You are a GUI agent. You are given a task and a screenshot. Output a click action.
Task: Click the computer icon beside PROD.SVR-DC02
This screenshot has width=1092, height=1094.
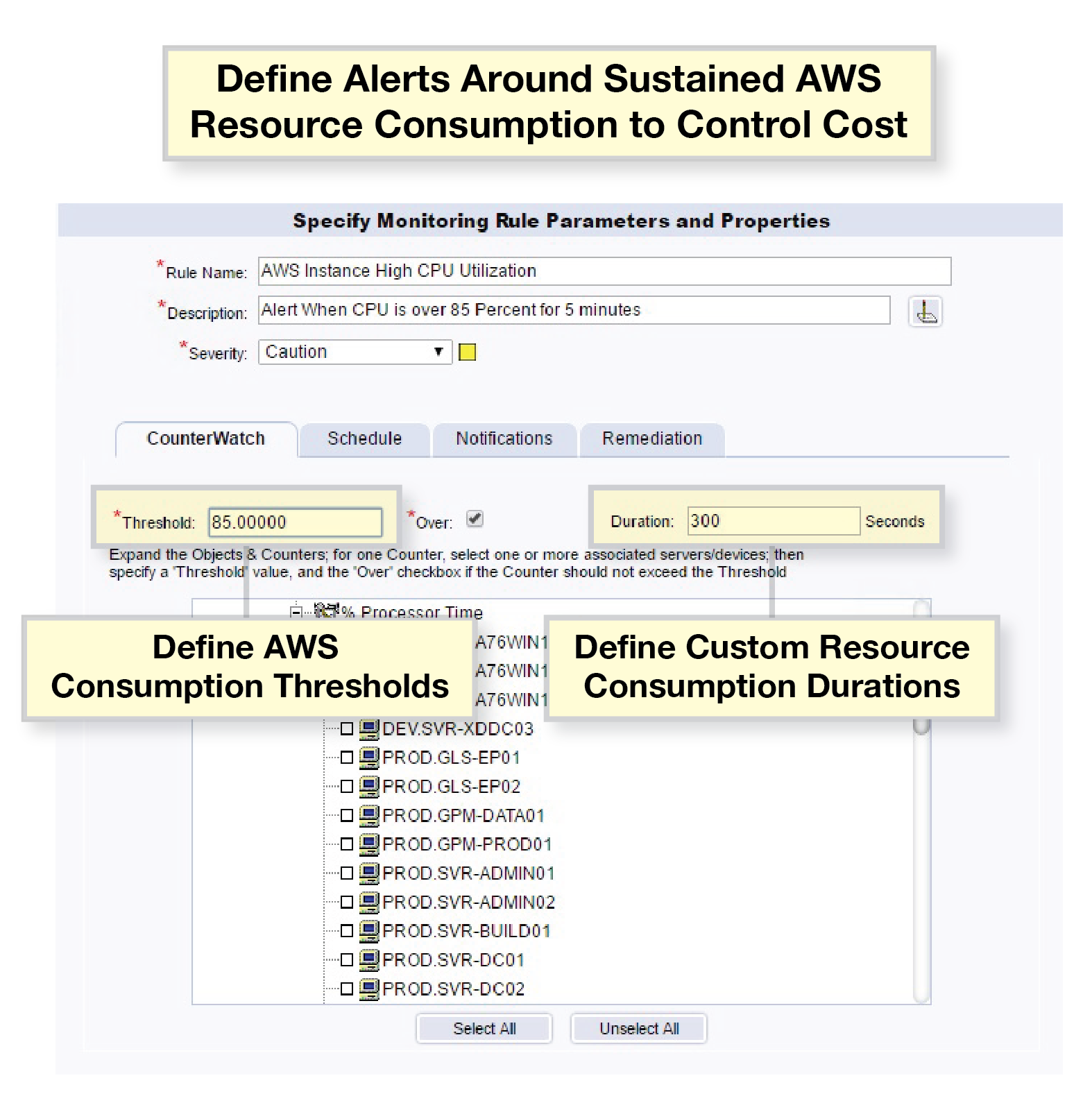[369, 989]
